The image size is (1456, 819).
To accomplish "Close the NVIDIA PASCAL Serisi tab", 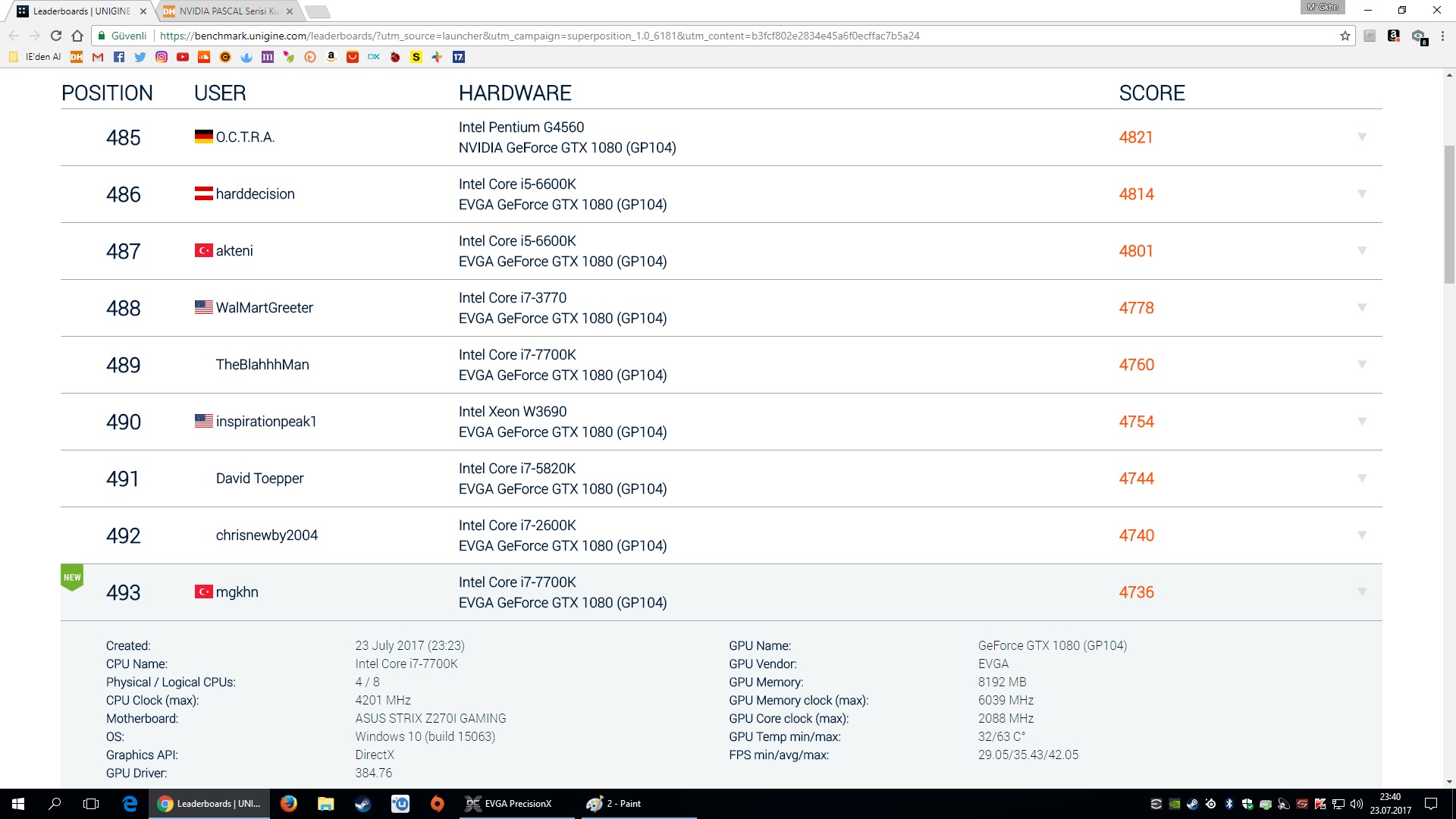I will [x=290, y=11].
